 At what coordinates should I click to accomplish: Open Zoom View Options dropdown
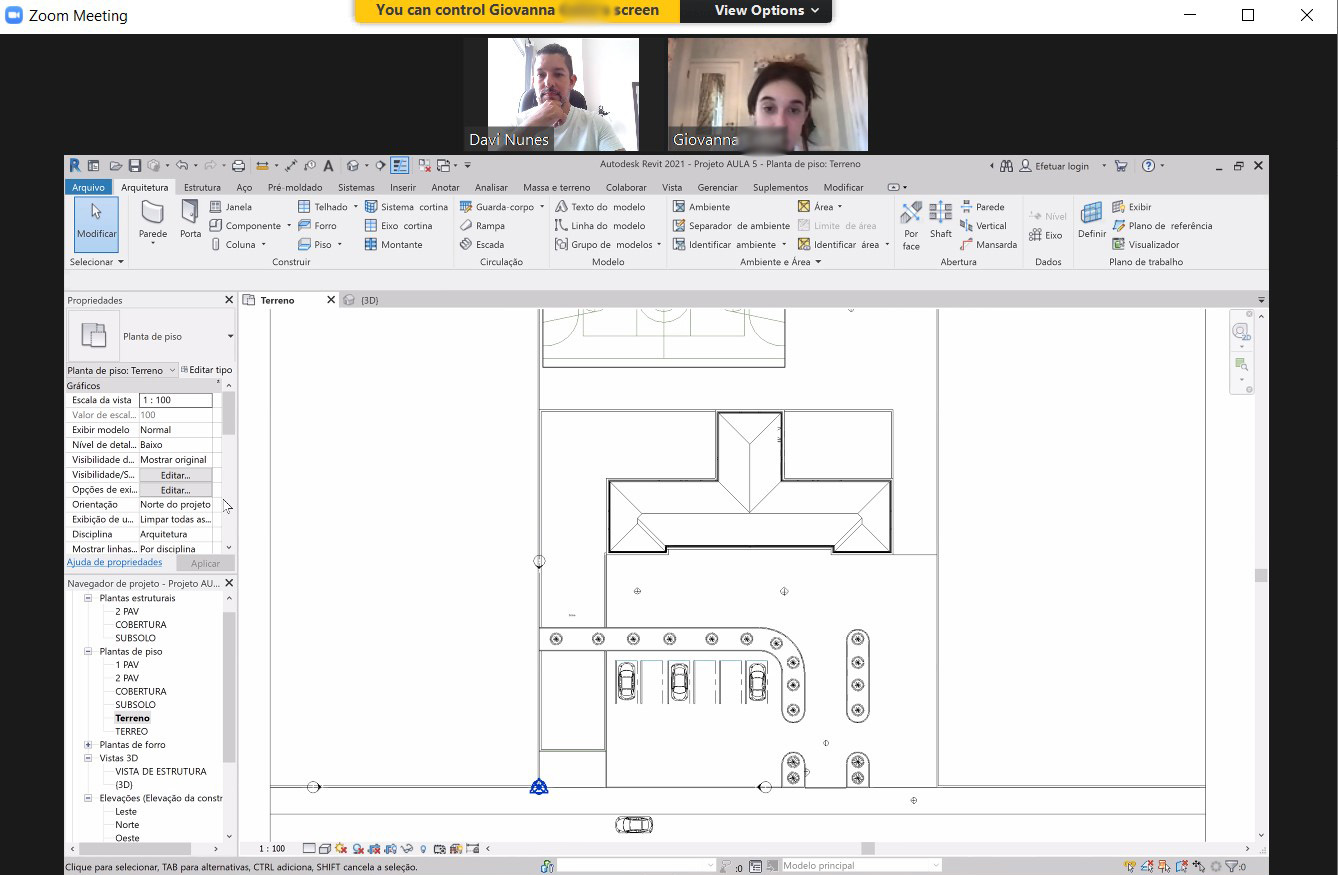point(766,11)
